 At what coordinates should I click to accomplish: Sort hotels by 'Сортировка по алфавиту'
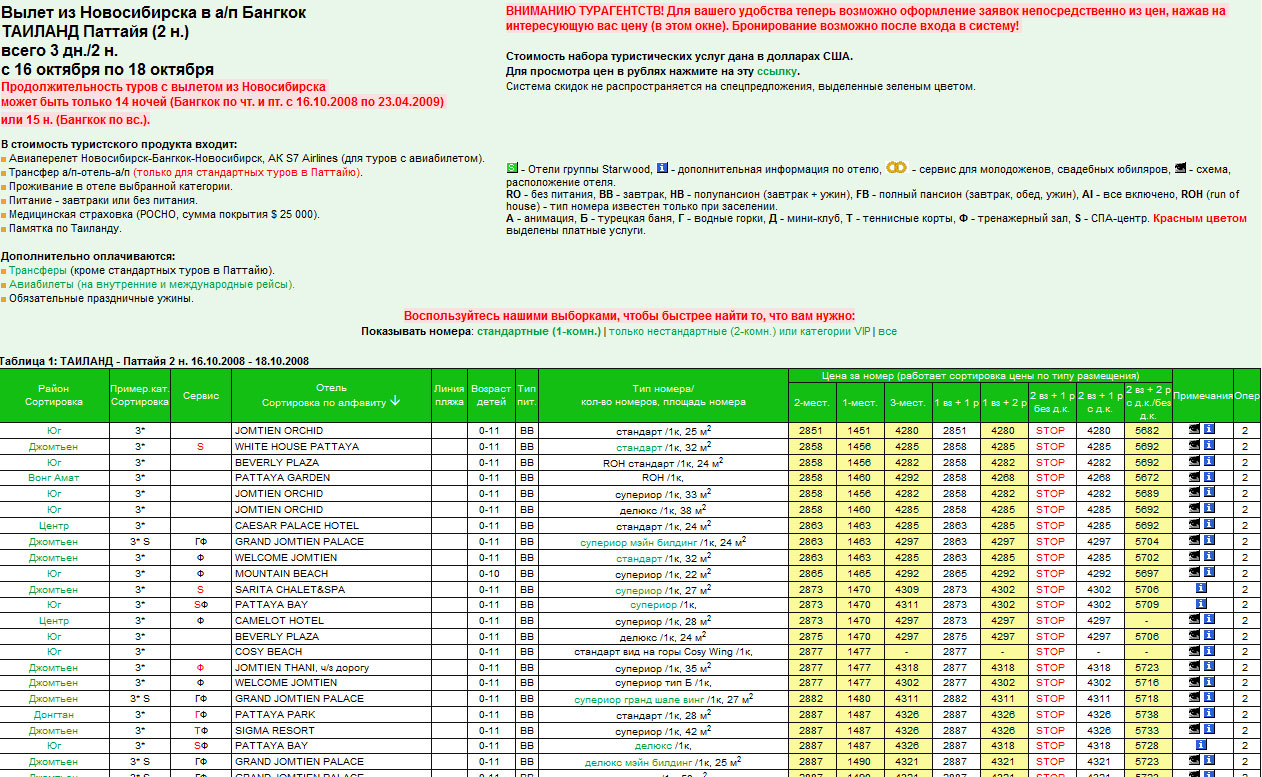pos(331,401)
